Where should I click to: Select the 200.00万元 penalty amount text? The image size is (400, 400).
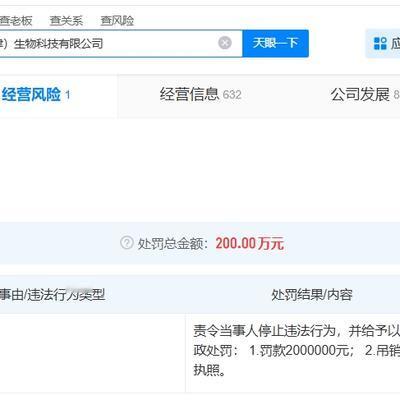[x=250, y=244]
